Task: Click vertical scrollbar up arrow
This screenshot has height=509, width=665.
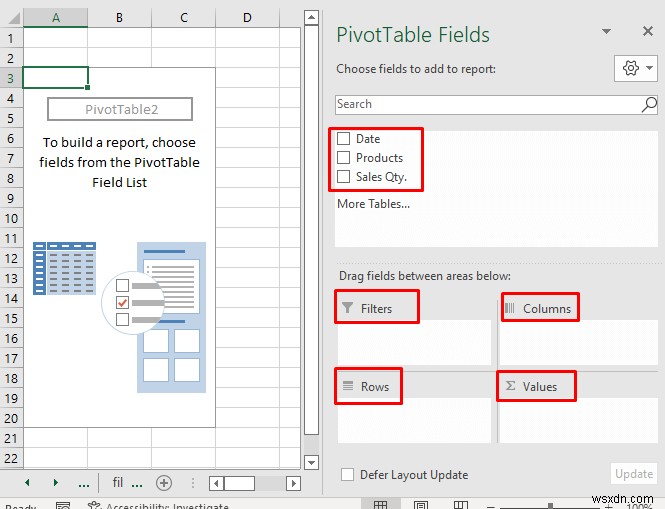Action: [311, 17]
